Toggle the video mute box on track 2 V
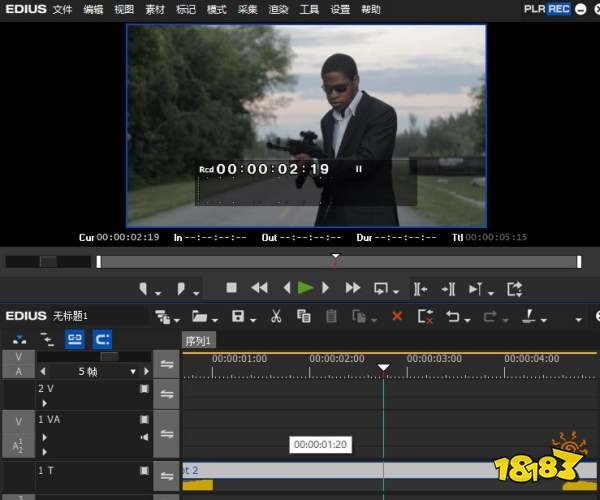Image resolution: width=600 pixels, height=500 pixels. tap(144, 388)
